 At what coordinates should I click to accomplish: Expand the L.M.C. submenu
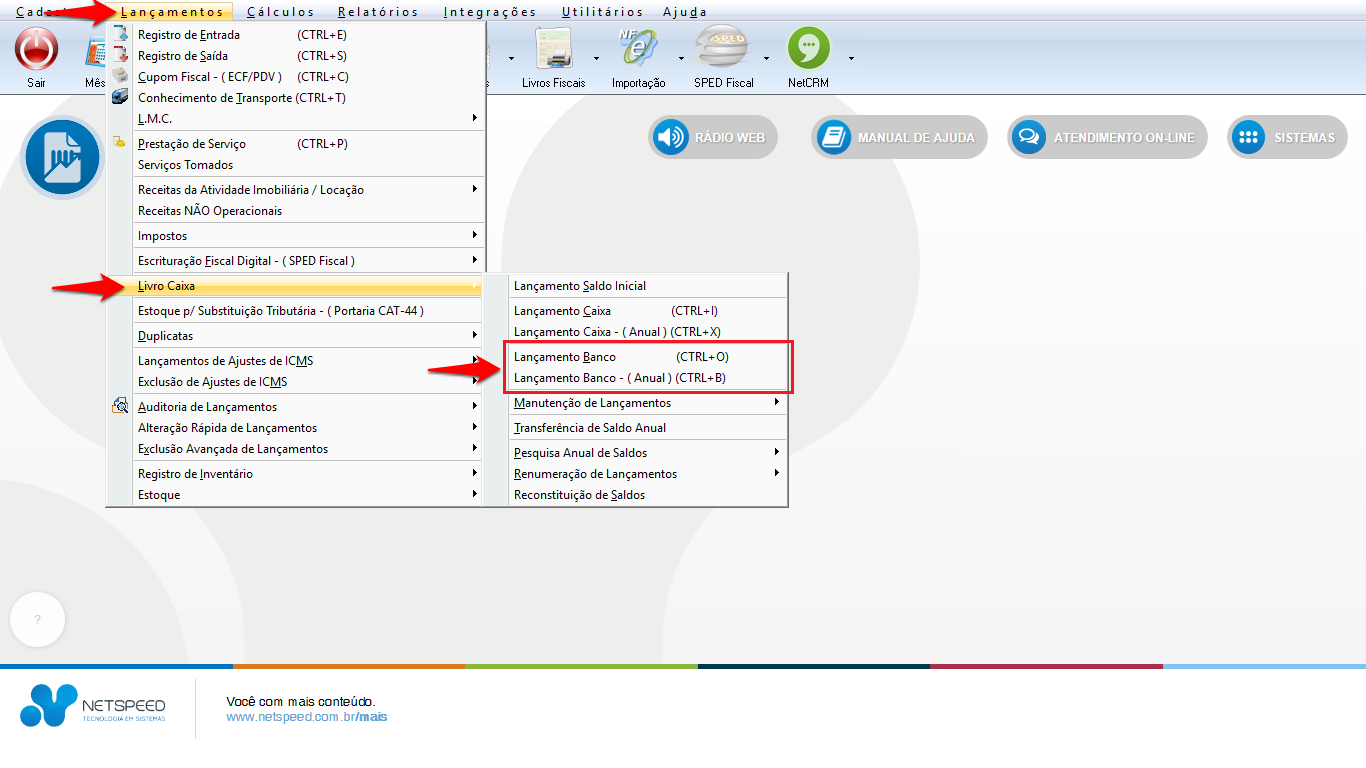(x=475, y=118)
